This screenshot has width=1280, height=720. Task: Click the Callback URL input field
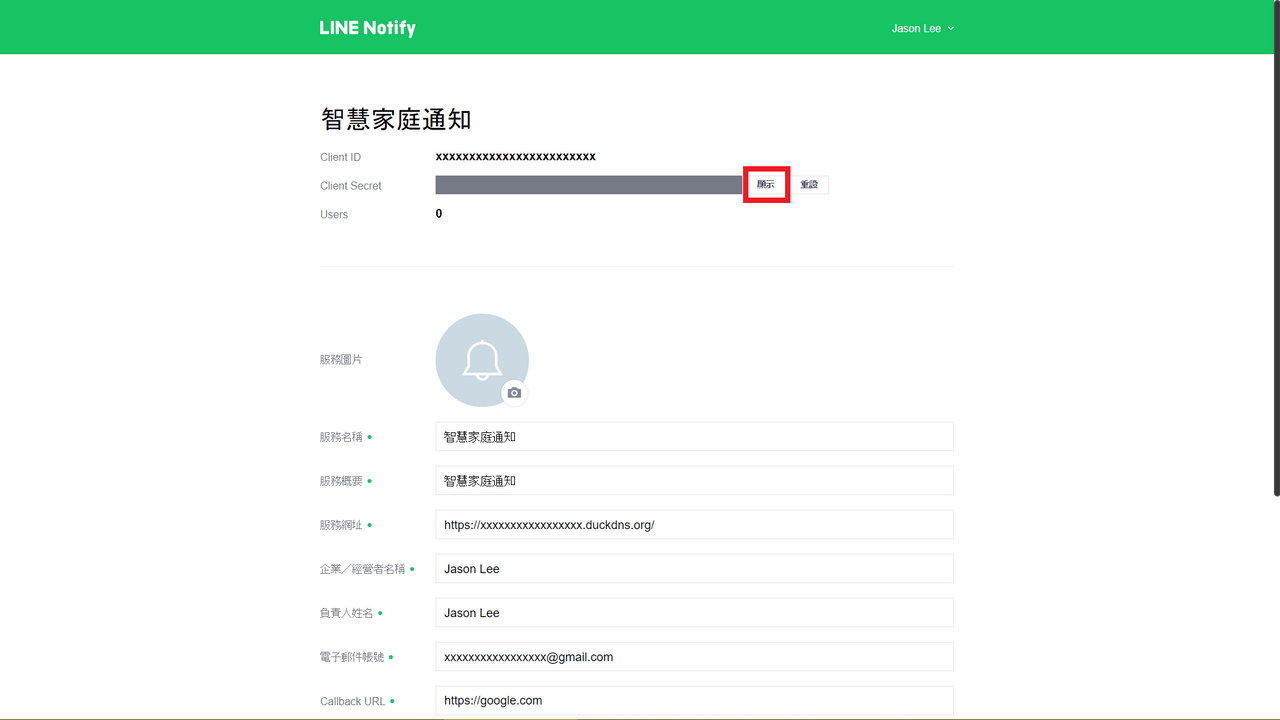pyautogui.click(x=694, y=701)
